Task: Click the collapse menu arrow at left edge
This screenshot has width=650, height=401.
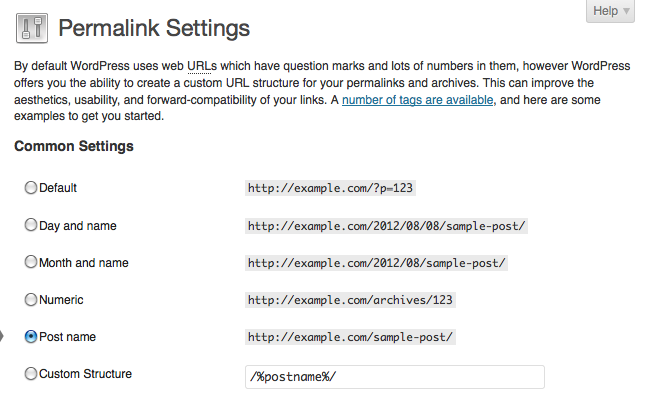Action: (x=3, y=337)
